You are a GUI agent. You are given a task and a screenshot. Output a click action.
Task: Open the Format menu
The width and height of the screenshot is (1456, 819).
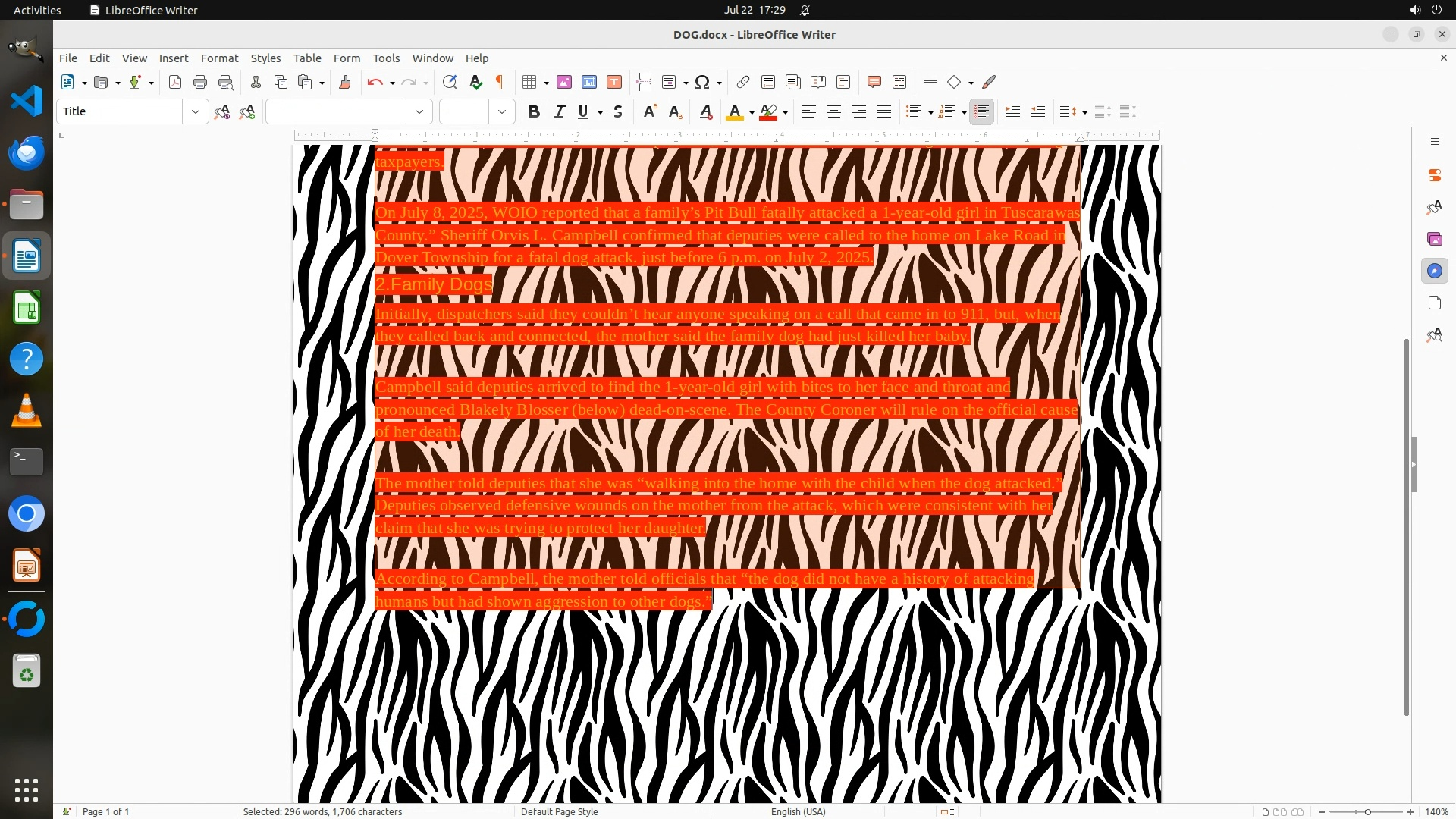point(219,58)
